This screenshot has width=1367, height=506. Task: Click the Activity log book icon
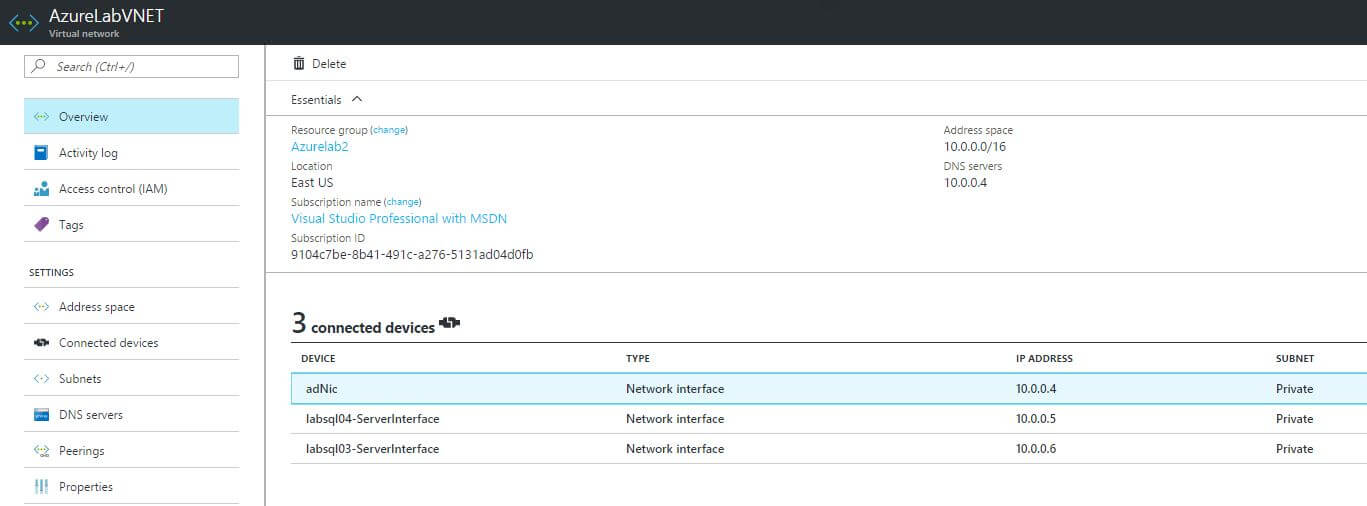click(x=41, y=153)
